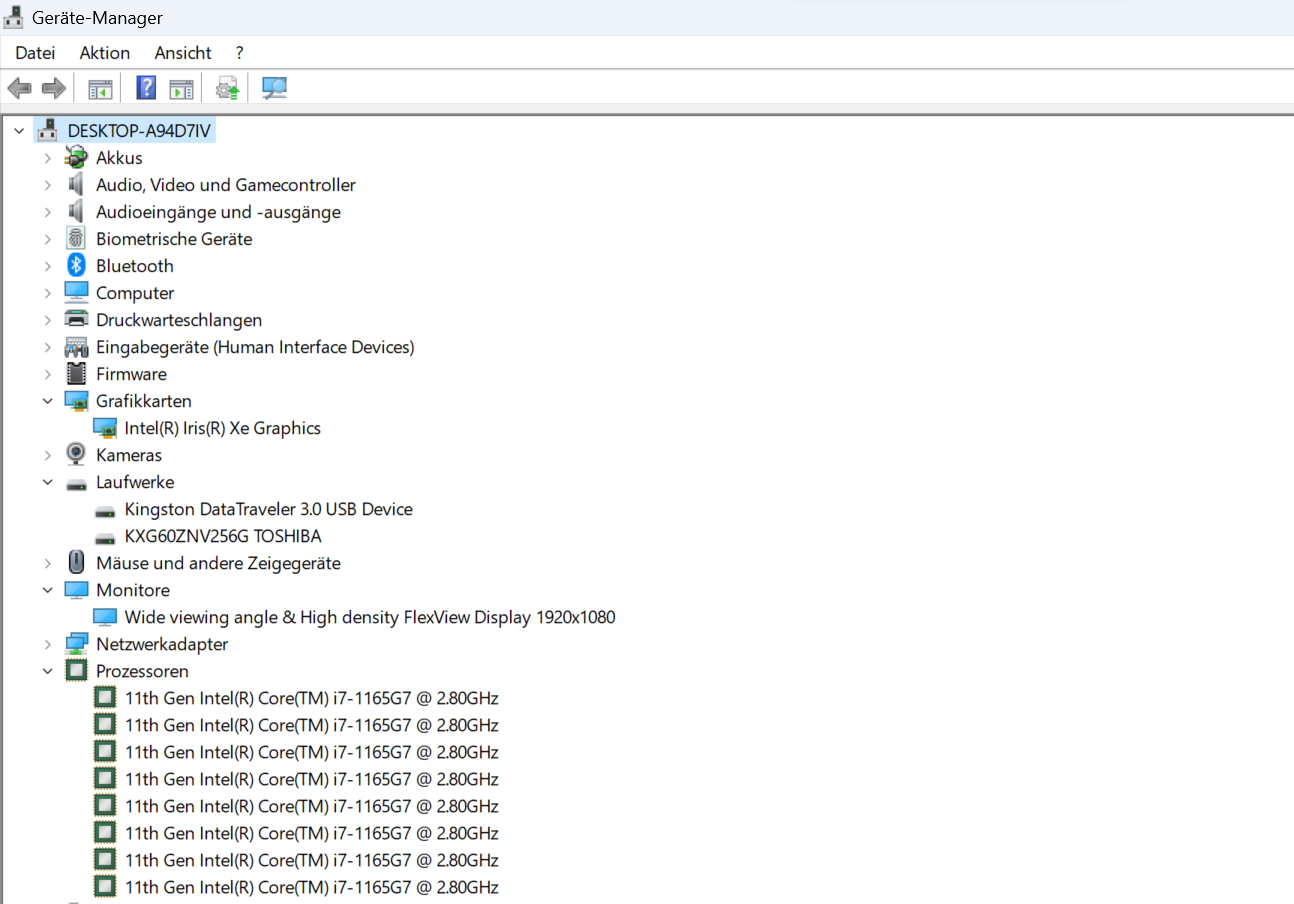The height and width of the screenshot is (904, 1294).
Task: Click the mouse icon for Mäuse und andere Zeigegeräte
Action: coord(76,562)
